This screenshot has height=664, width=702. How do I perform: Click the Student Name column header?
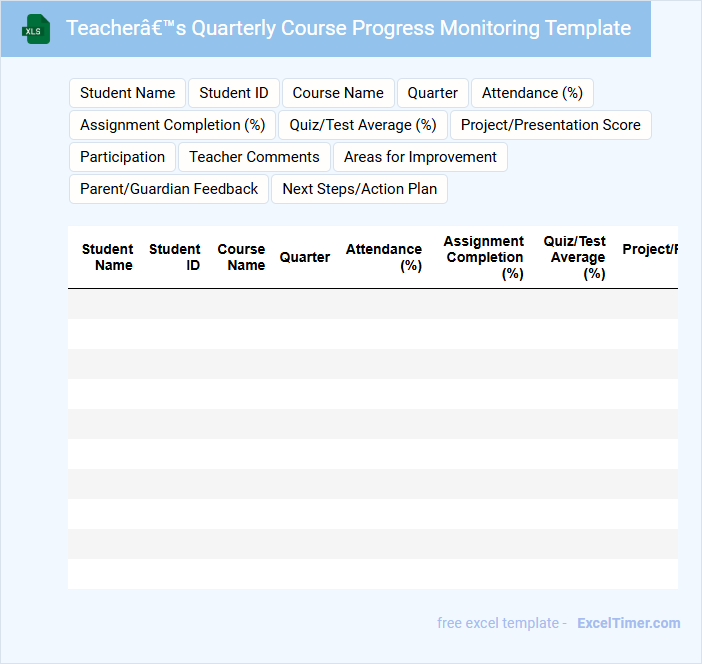click(107, 257)
